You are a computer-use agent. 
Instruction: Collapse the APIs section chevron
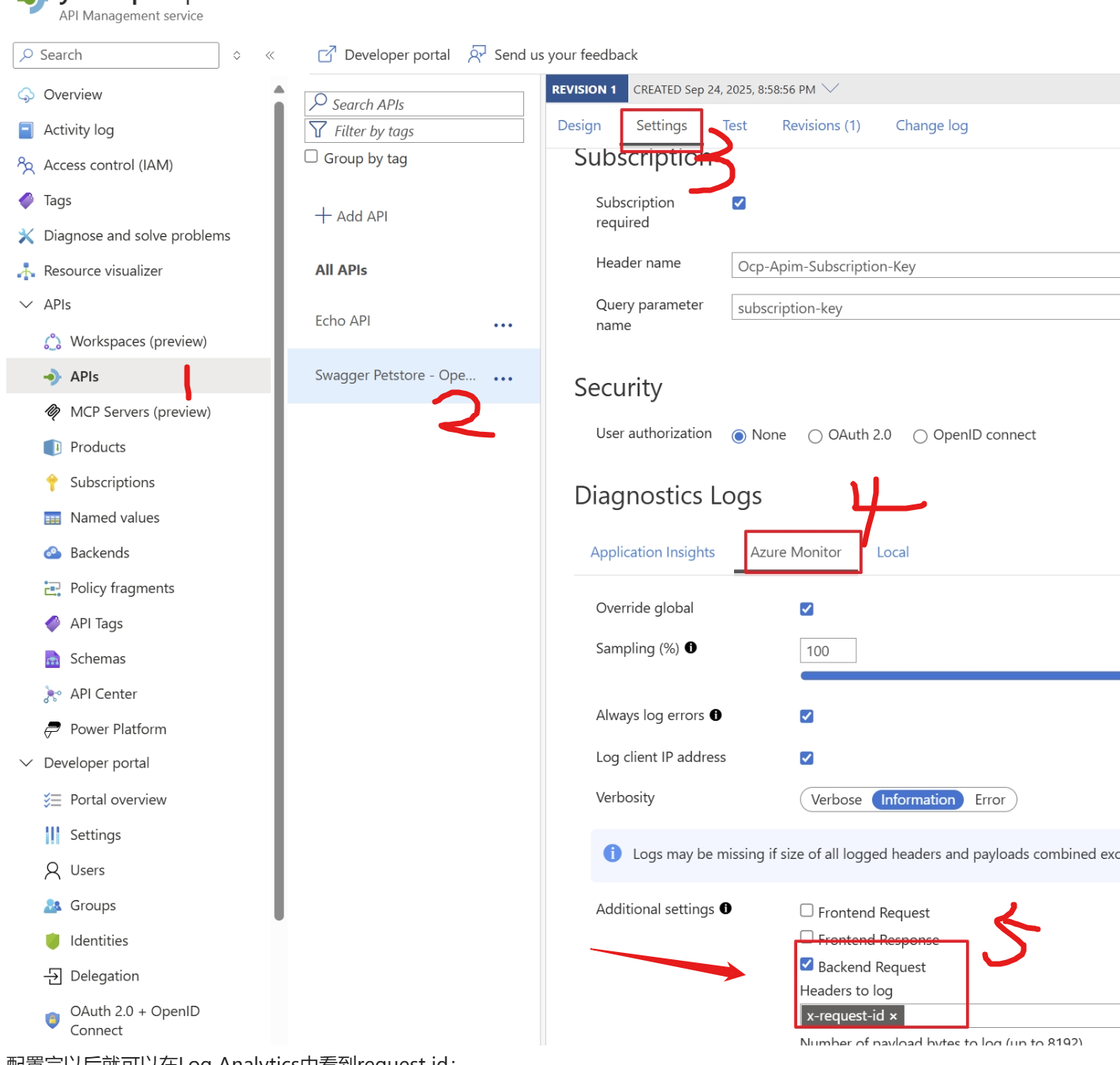pyautogui.click(x=26, y=305)
